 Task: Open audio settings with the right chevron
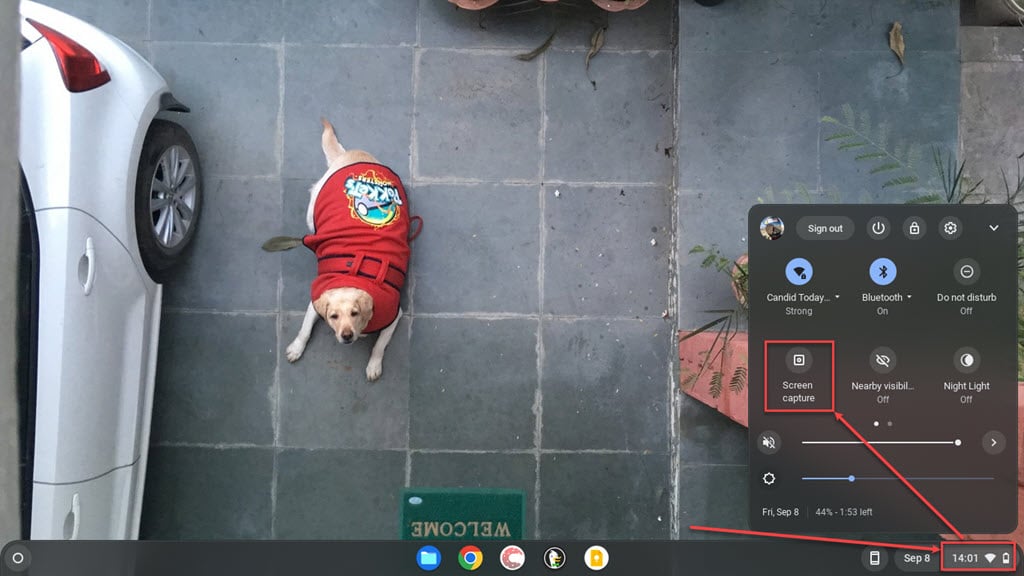[x=993, y=441]
